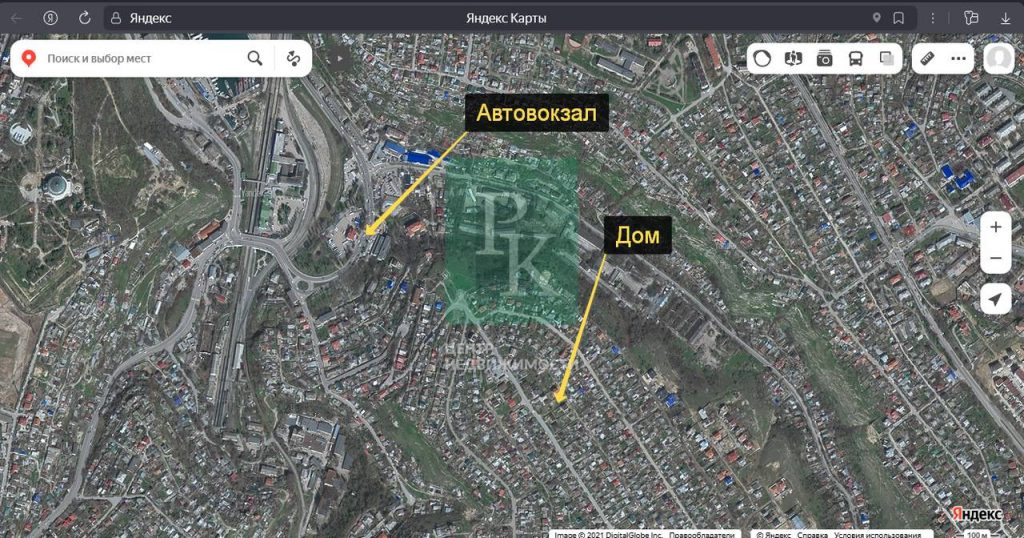Toggle the traffic layer circle icon

coord(763,59)
